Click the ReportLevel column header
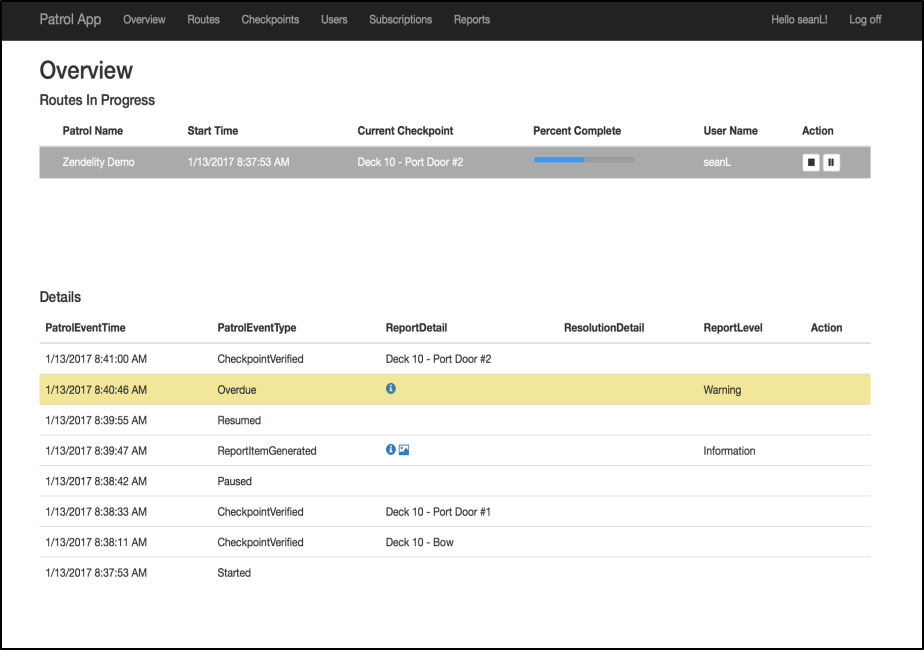Screen dimensions: 924x650 pyautogui.click(x=733, y=328)
